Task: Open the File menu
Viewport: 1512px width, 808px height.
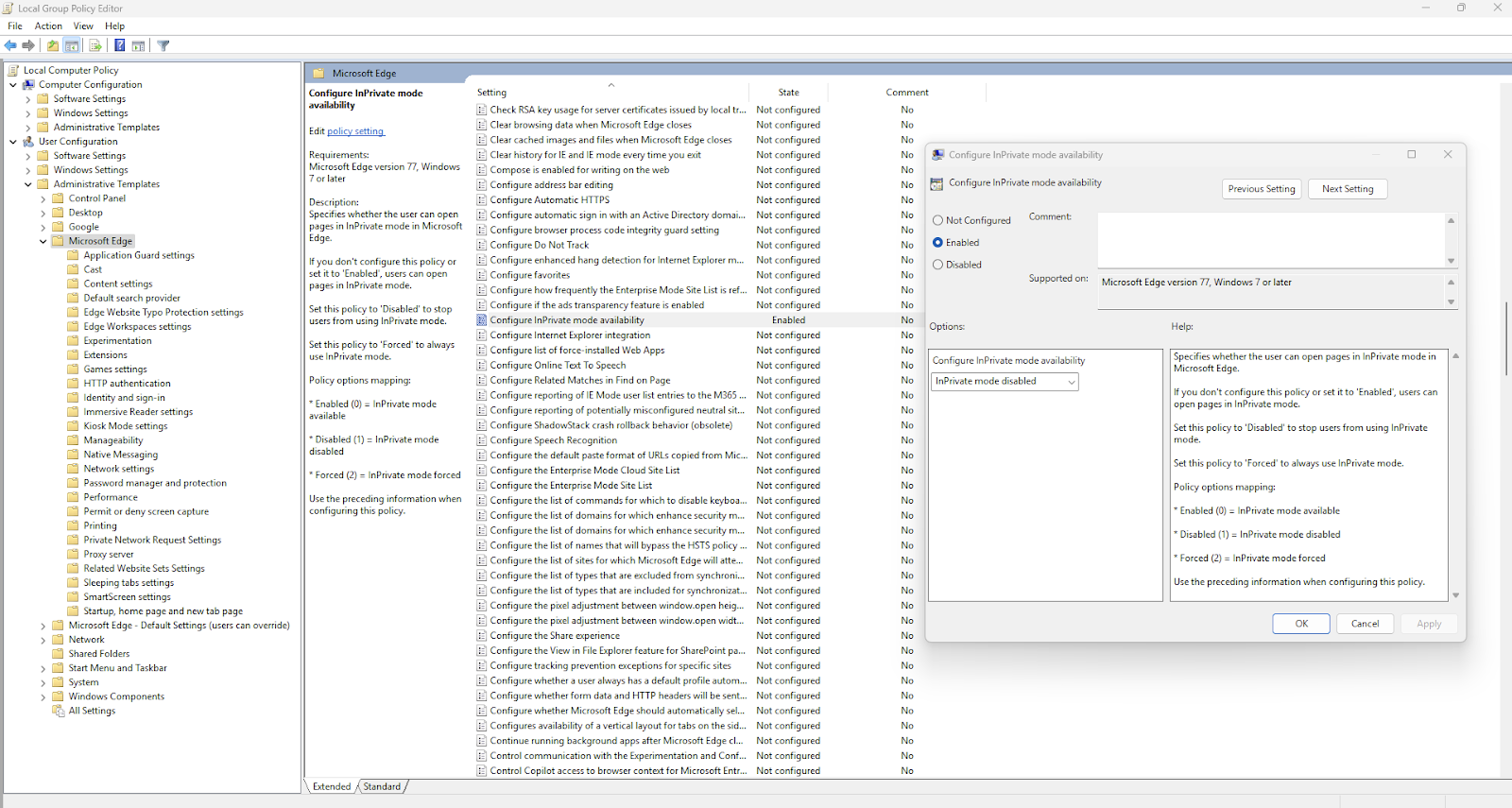Action: click(x=15, y=26)
